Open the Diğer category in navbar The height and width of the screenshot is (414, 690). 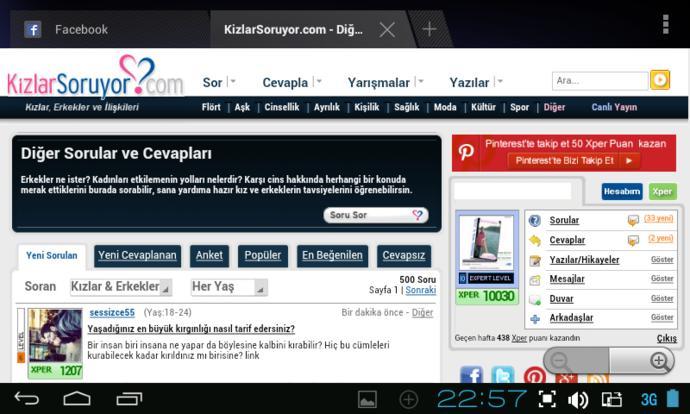[554, 107]
